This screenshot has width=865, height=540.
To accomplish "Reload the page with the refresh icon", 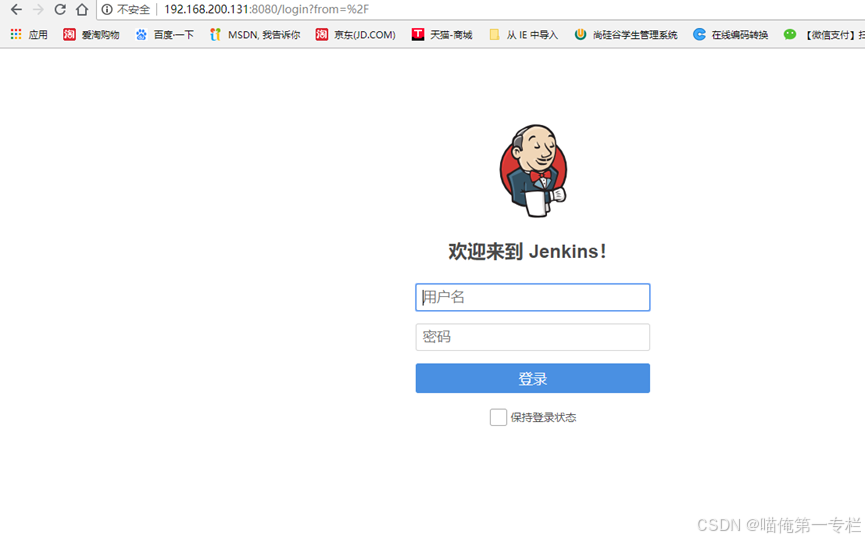I will tap(60, 9).
